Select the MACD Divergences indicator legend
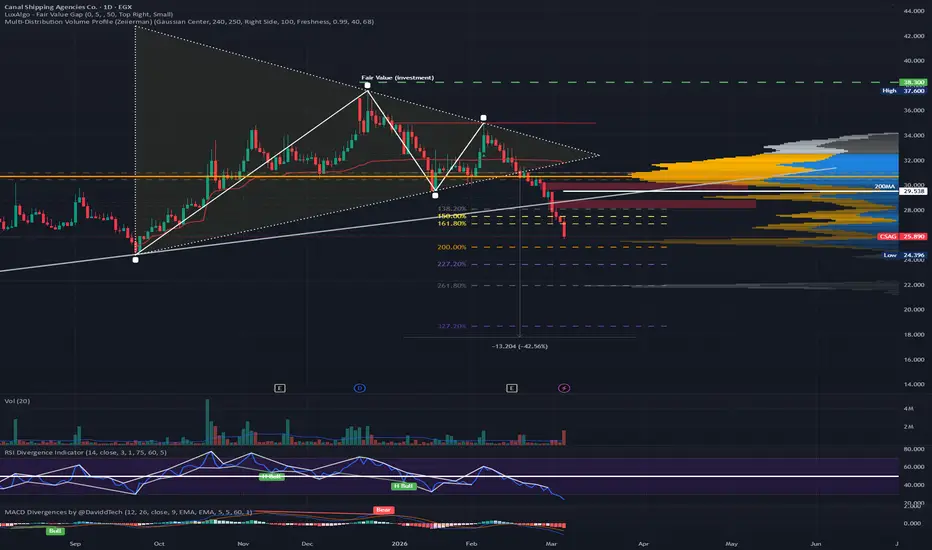Screen dimensions: 932x550 [x=128, y=512]
